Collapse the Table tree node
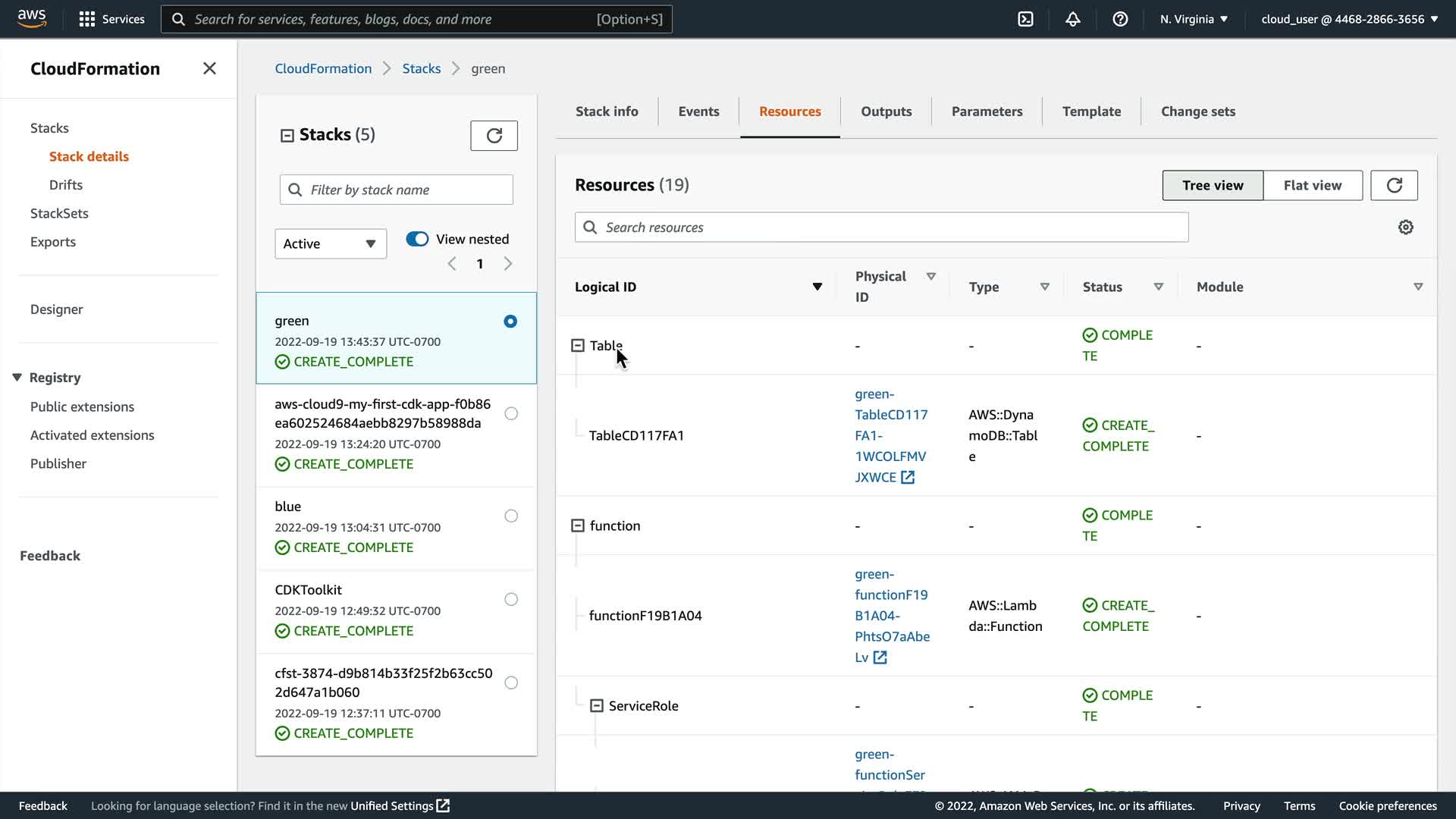 [578, 346]
